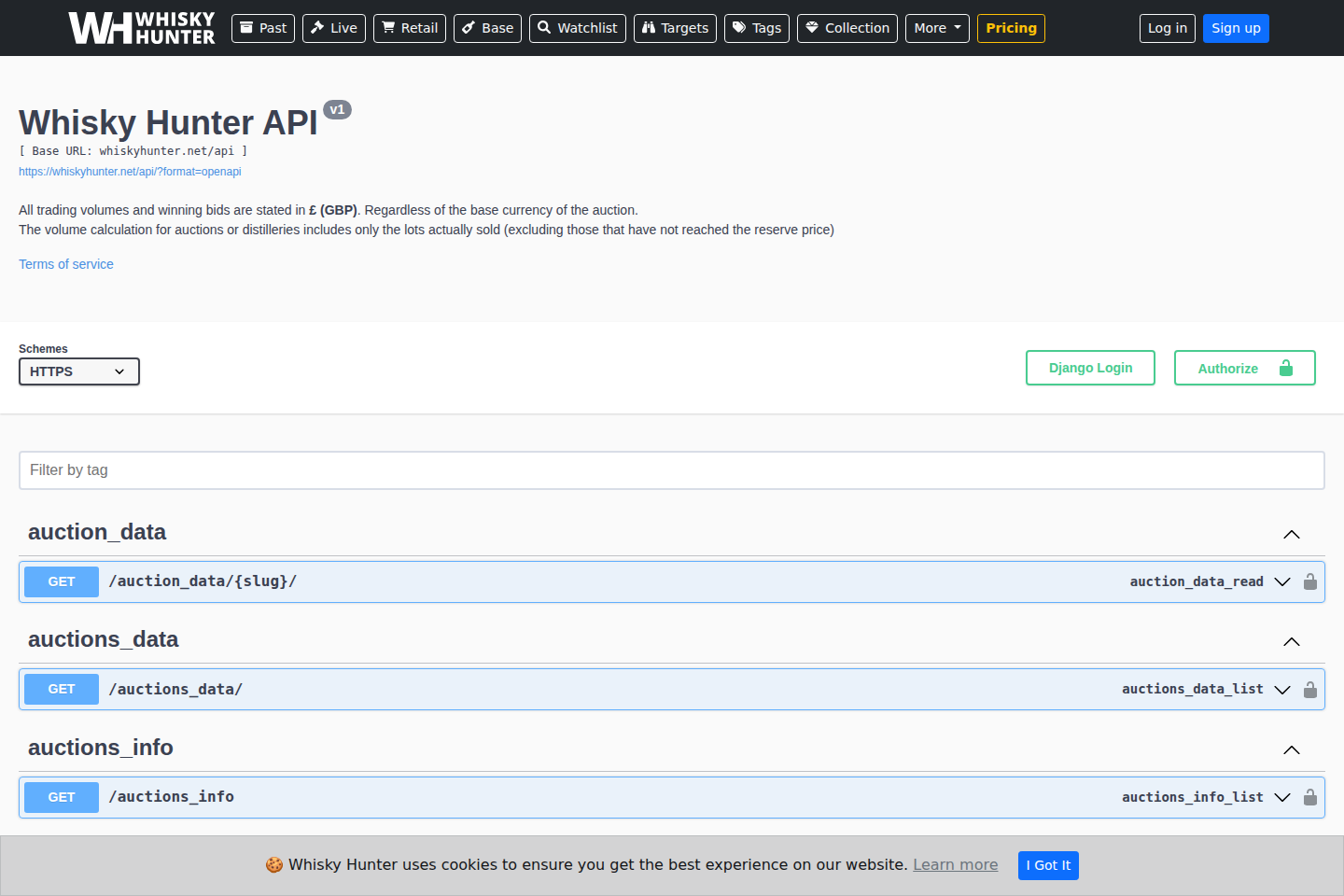Image resolution: width=1344 pixels, height=896 pixels.
Task: Click the Whisky Hunter logo
Action: pyautogui.click(x=142, y=28)
